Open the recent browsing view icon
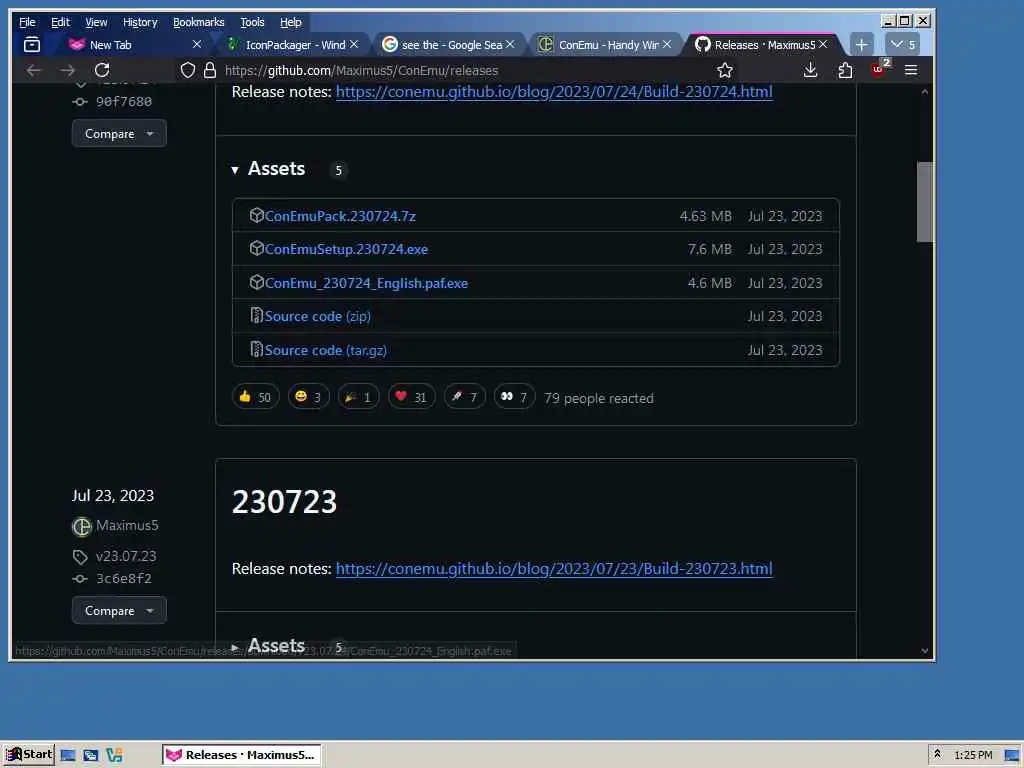1024x768 pixels. coord(32,44)
